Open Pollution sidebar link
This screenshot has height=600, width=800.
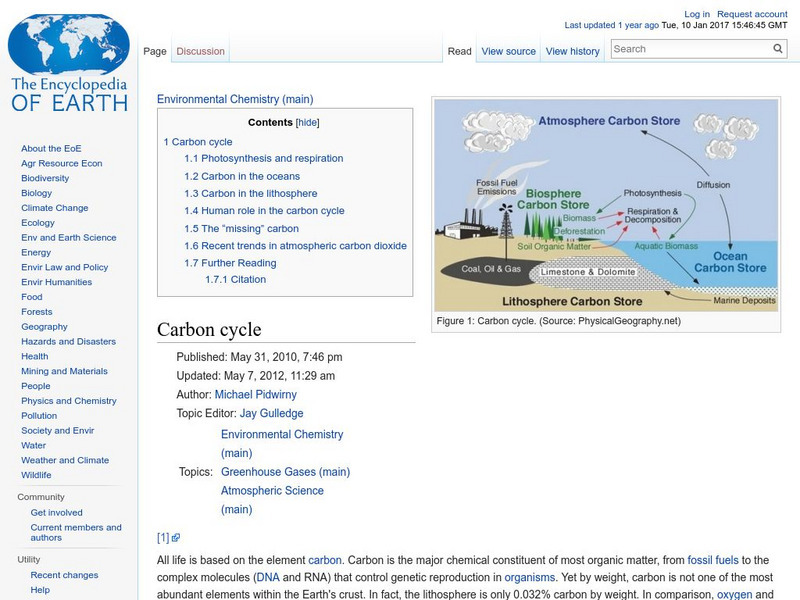pyautogui.click(x=39, y=415)
